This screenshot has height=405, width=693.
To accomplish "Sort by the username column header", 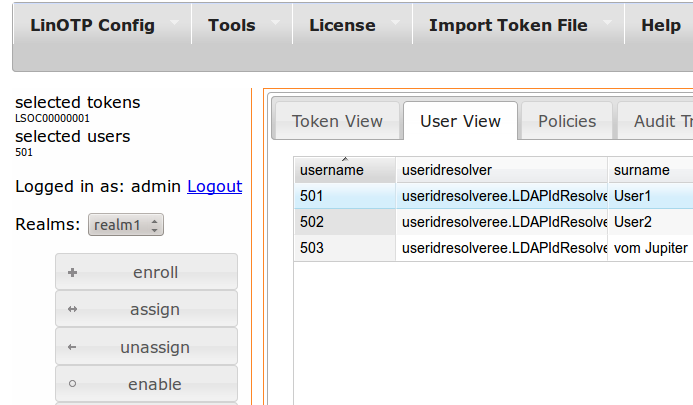I will tap(332, 170).
